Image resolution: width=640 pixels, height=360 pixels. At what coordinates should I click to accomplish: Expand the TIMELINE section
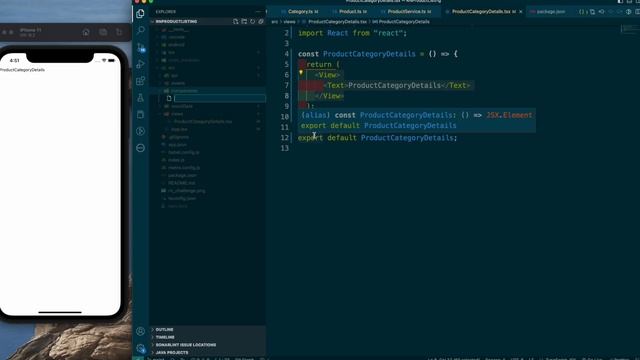click(x=208, y=337)
